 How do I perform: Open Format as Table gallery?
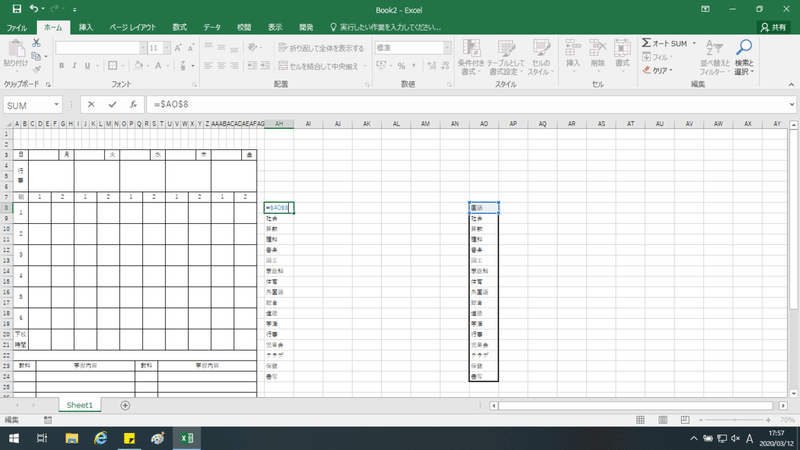pyautogui.click(x=505, y=57)
